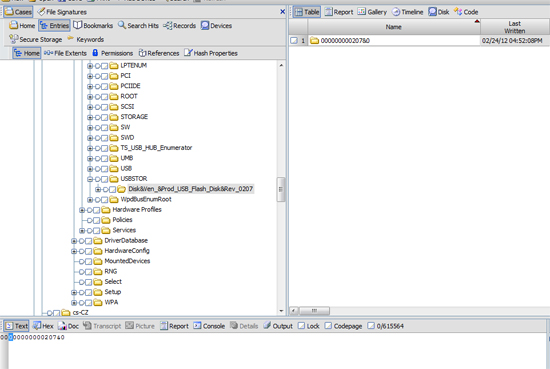The width and height of the screenshot is (550, 369).
Task: Sort by the Name column header
Action: [394, 27]
